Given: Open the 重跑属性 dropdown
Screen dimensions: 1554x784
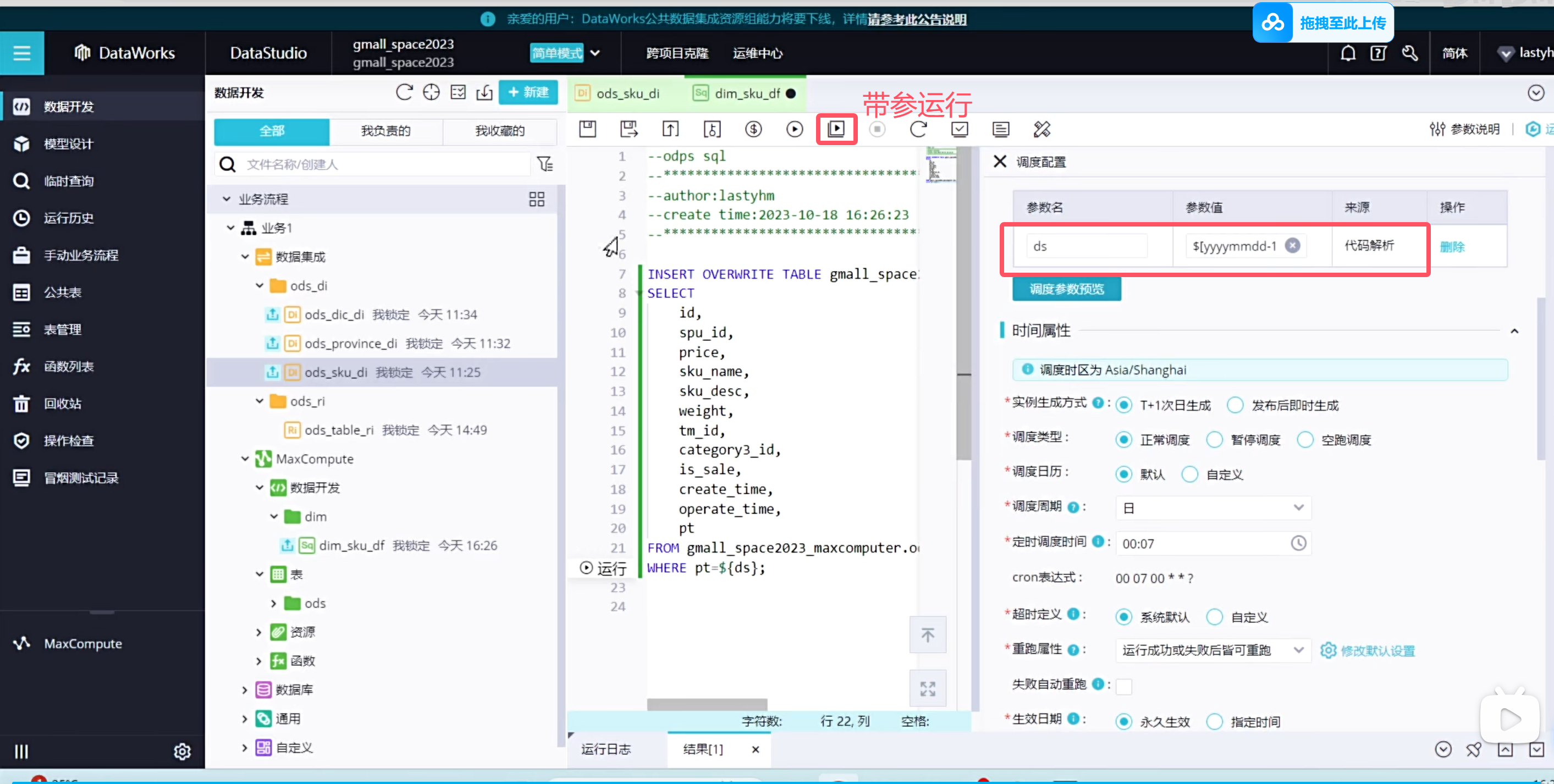Looking at the screenshot, I should click(x=1213, y=650).
